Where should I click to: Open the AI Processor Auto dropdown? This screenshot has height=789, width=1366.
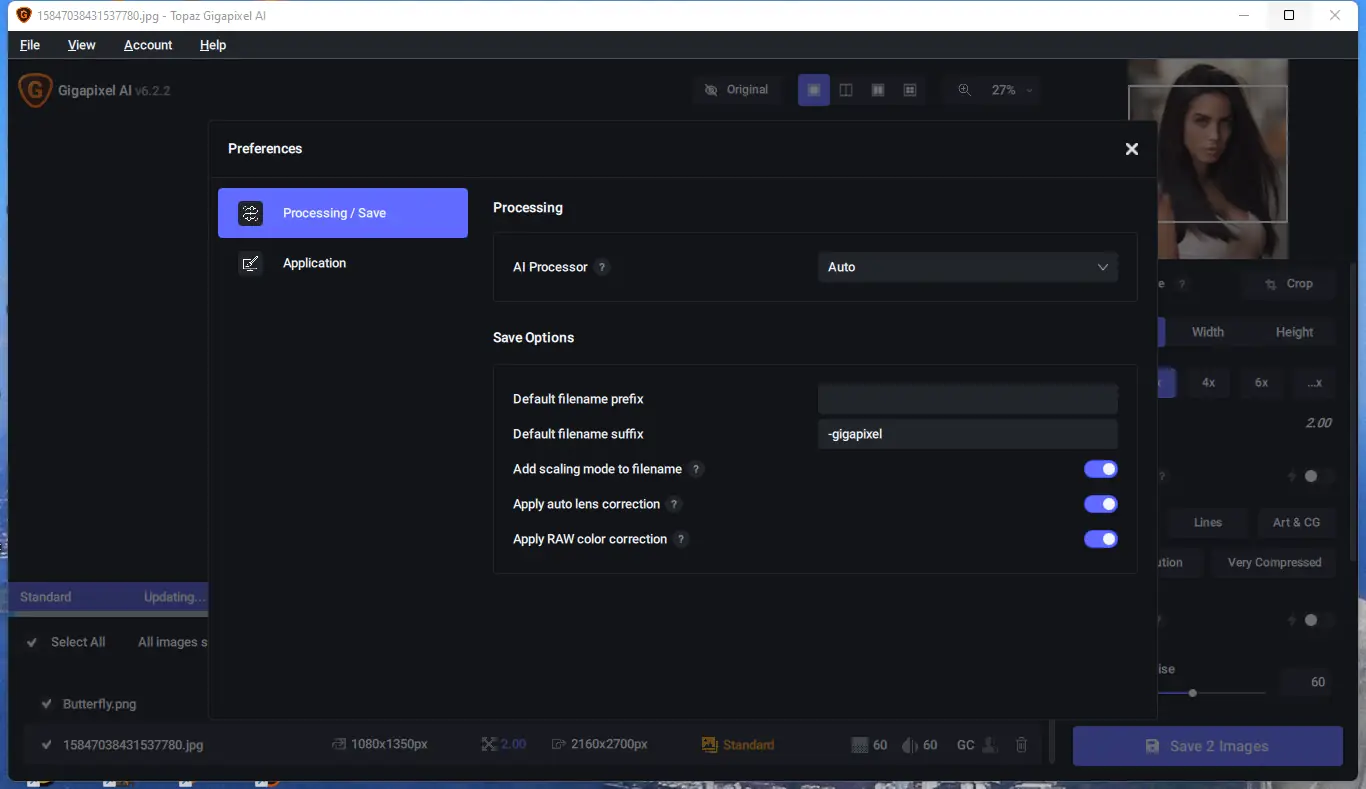[968, 267]
